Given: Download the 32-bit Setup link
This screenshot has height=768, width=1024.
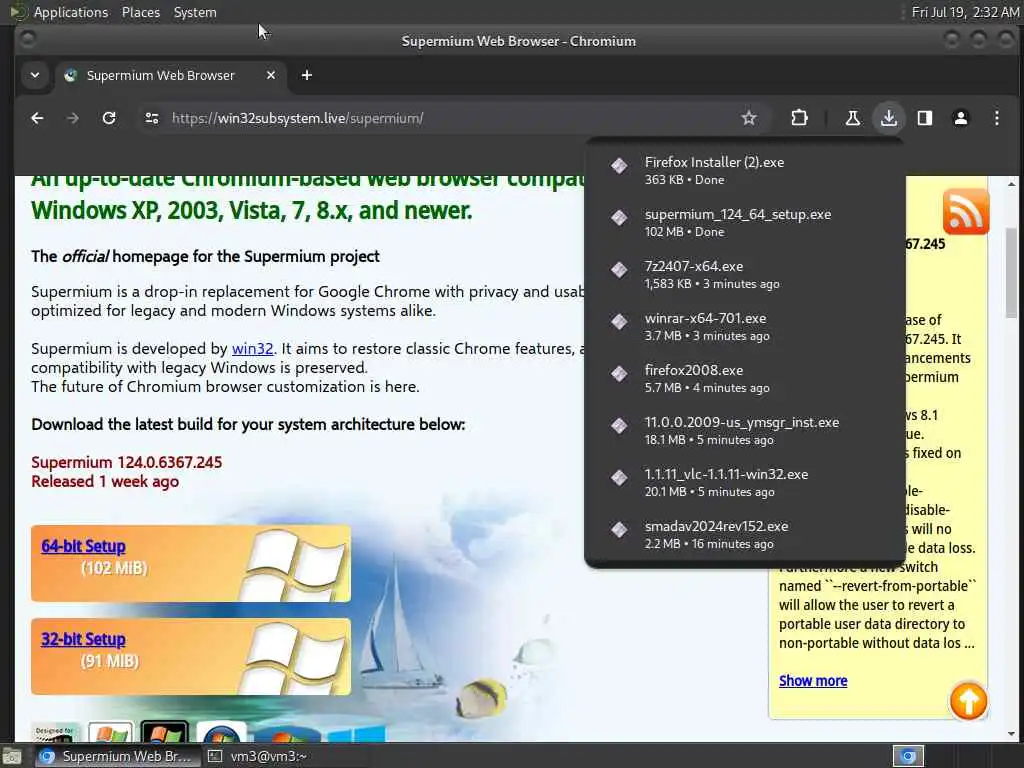Looking at the screenshot, I should click(x=83, y=639).
